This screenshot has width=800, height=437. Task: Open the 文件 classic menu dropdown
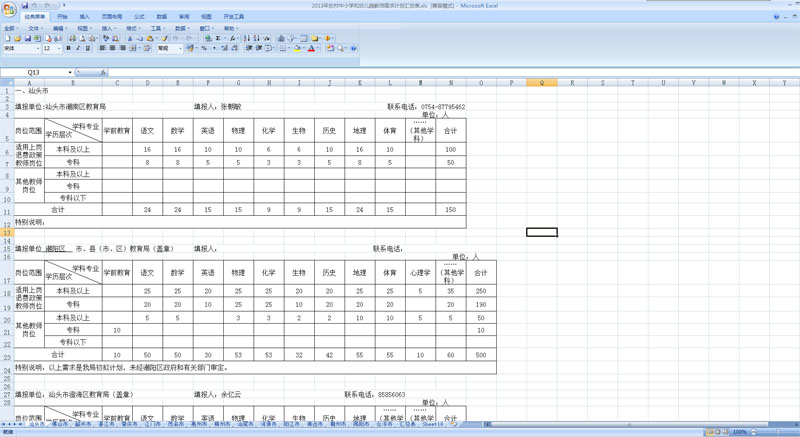pos(35,28)
